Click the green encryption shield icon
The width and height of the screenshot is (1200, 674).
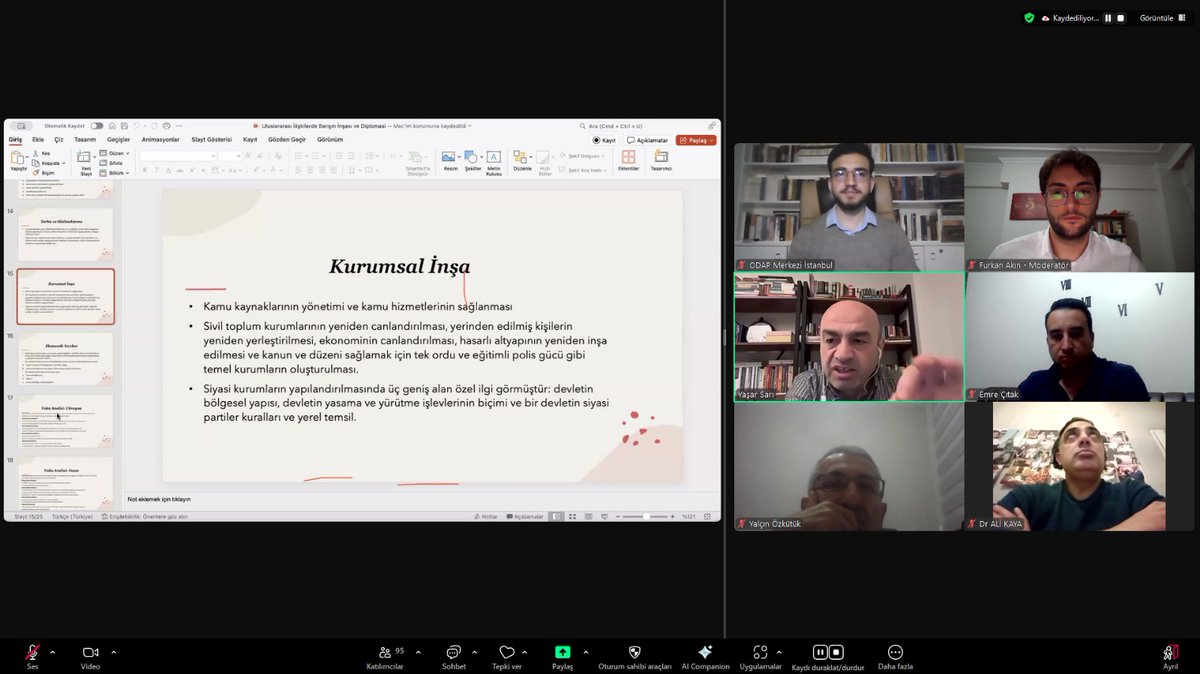coord(1029,18)
